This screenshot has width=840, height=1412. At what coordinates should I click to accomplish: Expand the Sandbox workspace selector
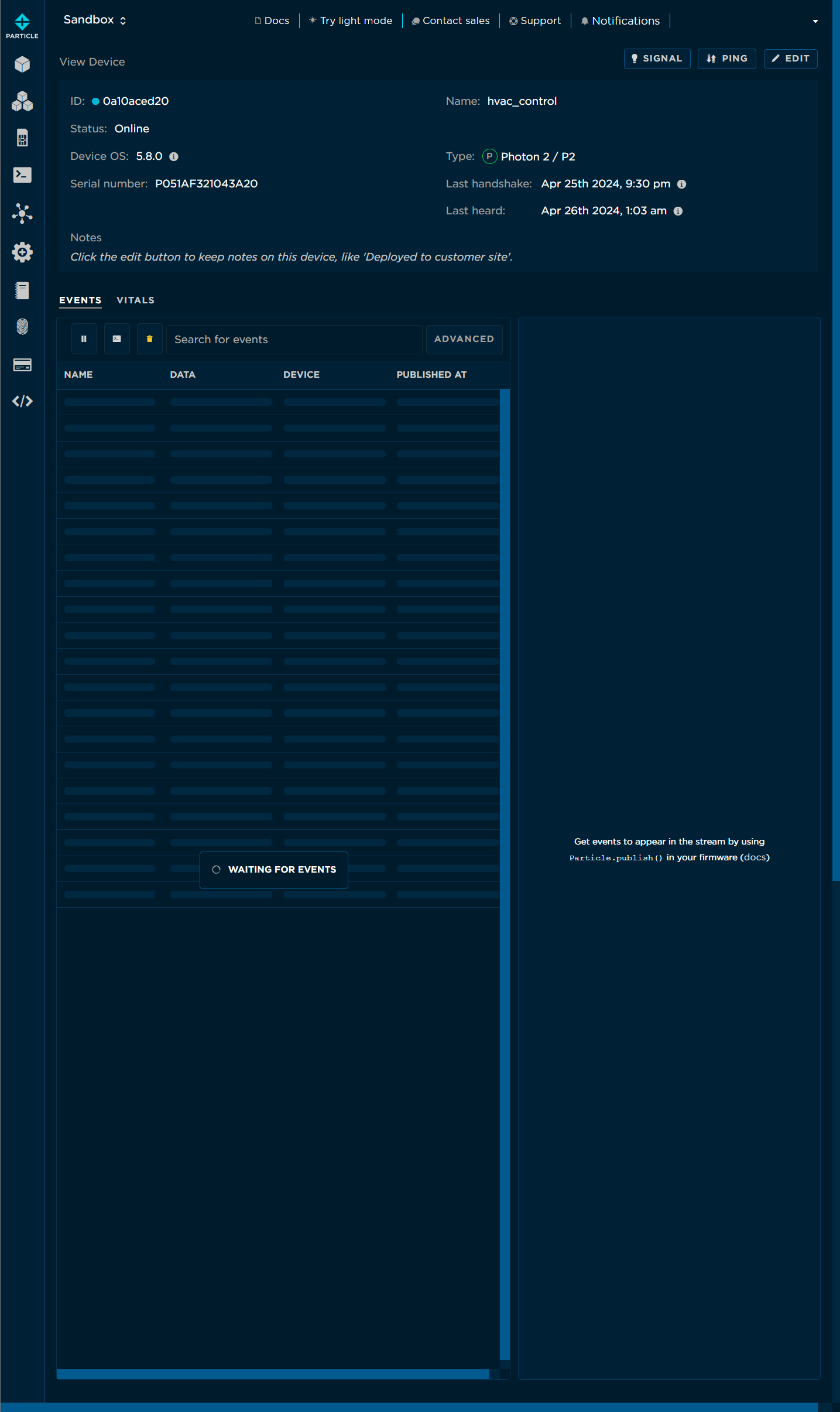pos(95,20)
